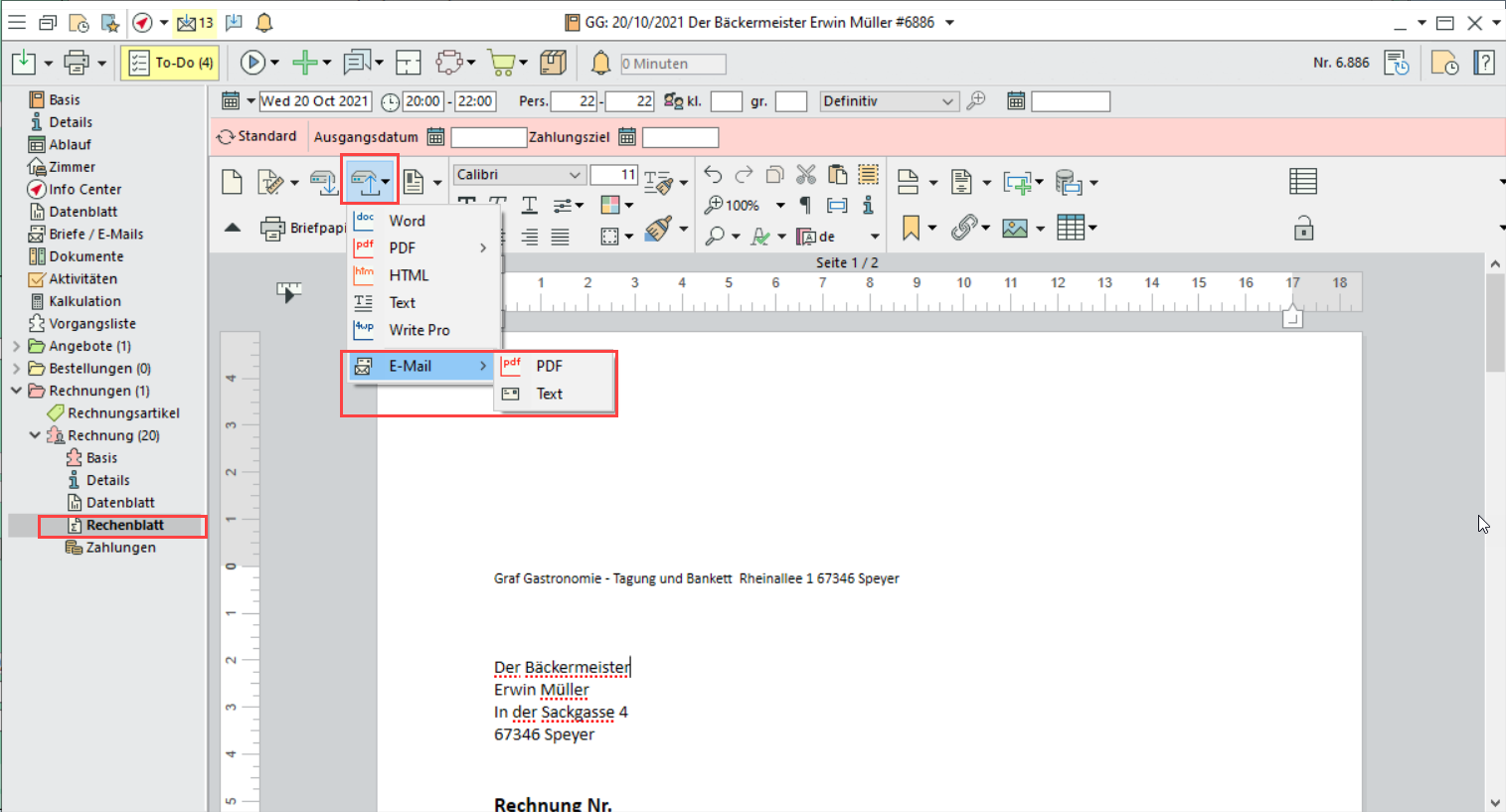This screenshot has width=1506, height=812.
Task: Open Zahlungen in the sidebar tree
Action: coord(120,548)
